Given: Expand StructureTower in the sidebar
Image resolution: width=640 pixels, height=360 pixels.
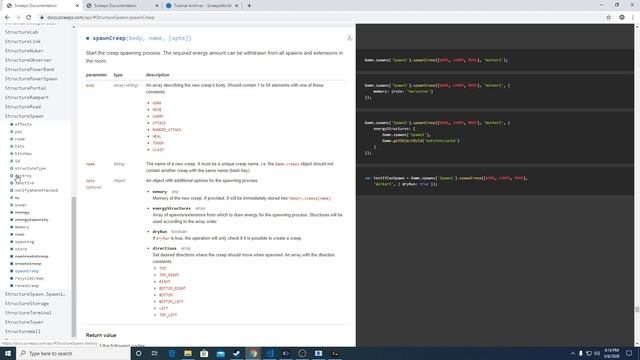Looking at the screenshot, I should point(24,322).
